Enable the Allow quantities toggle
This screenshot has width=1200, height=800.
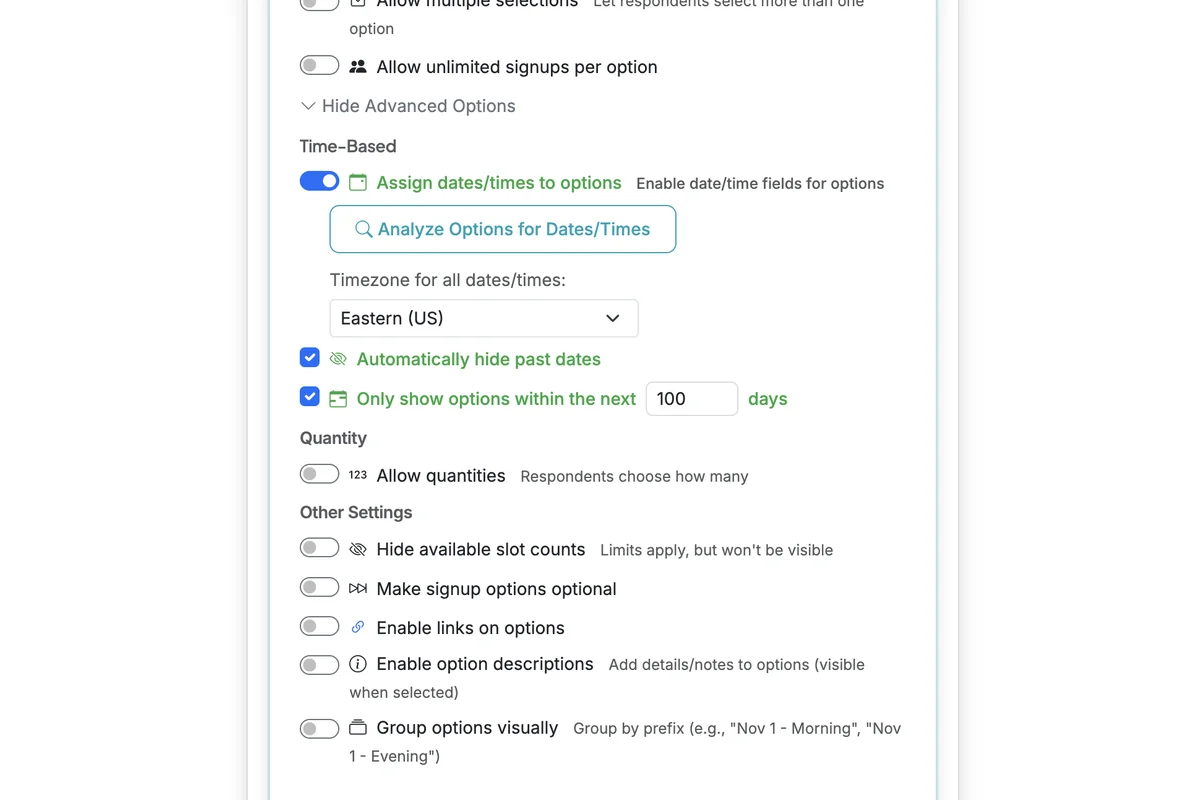point(319,473)
